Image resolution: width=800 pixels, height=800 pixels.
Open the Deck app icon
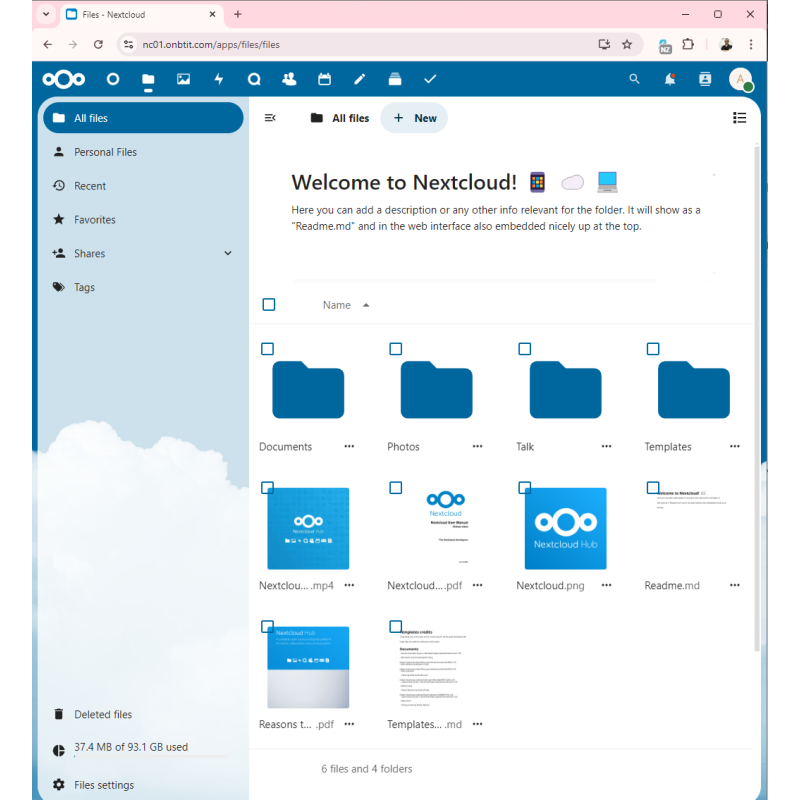[x=395, y=79]
